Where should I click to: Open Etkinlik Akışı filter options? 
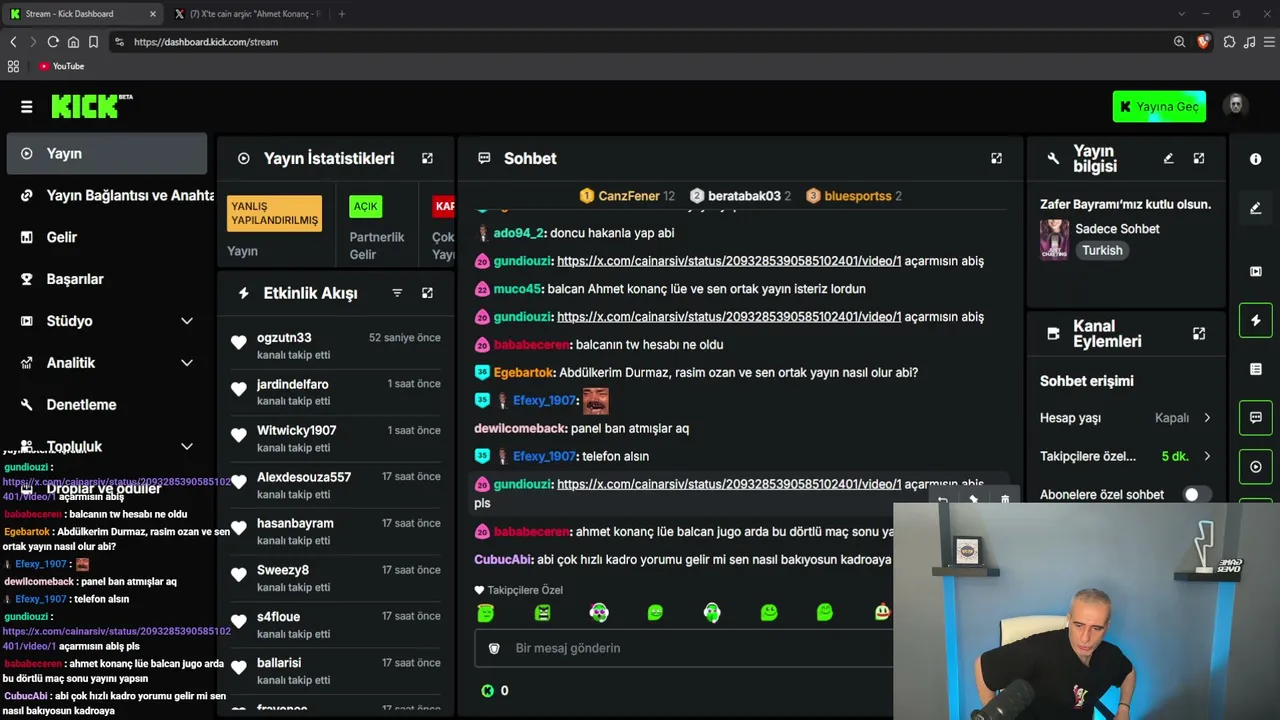[x=397, y=293]
